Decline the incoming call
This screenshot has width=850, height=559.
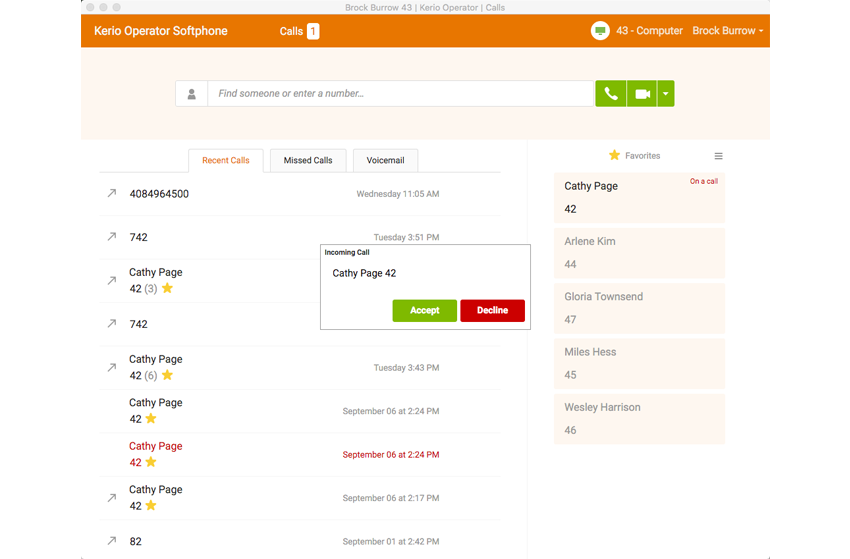click(x=492, y=311)
